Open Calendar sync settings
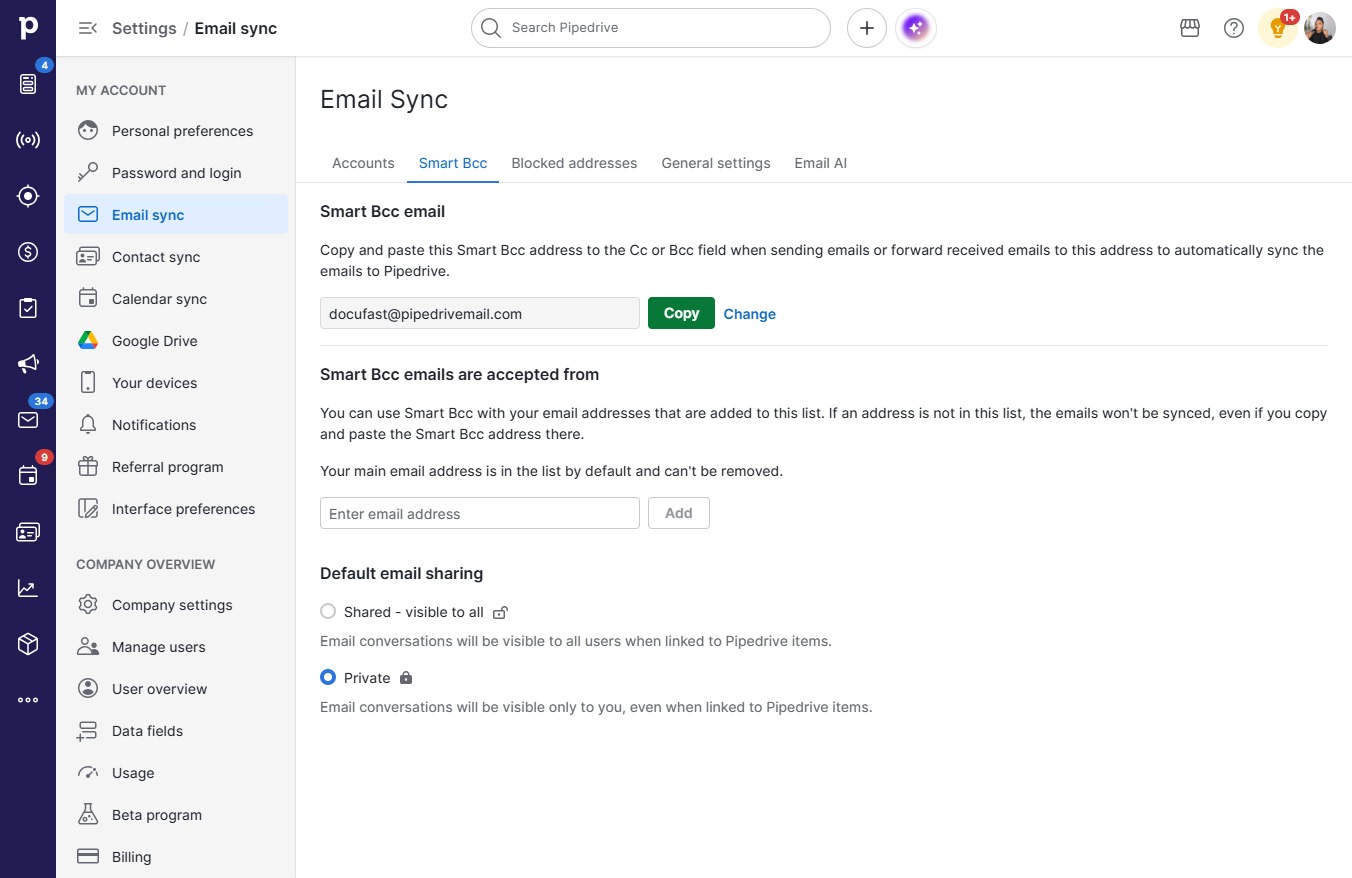 pos(176,299)
